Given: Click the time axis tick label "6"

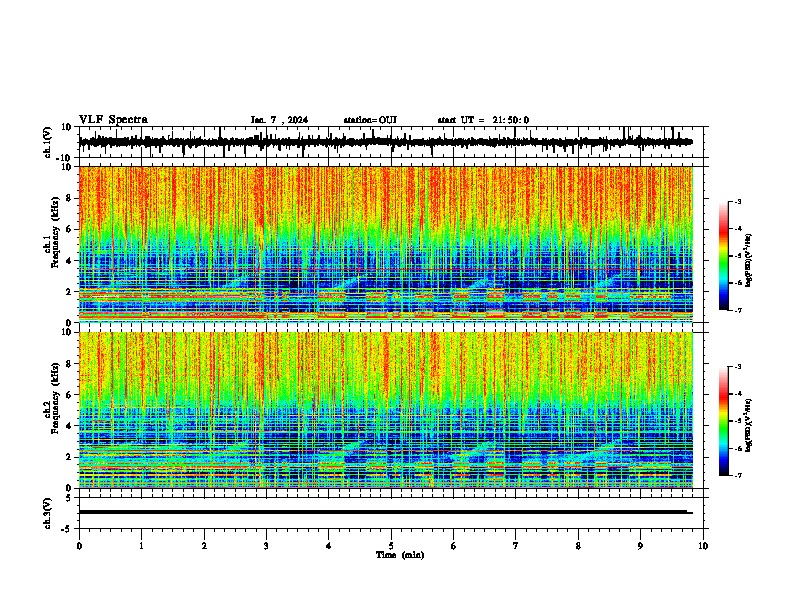Looking at the screenshot, I should pos(454,546).
